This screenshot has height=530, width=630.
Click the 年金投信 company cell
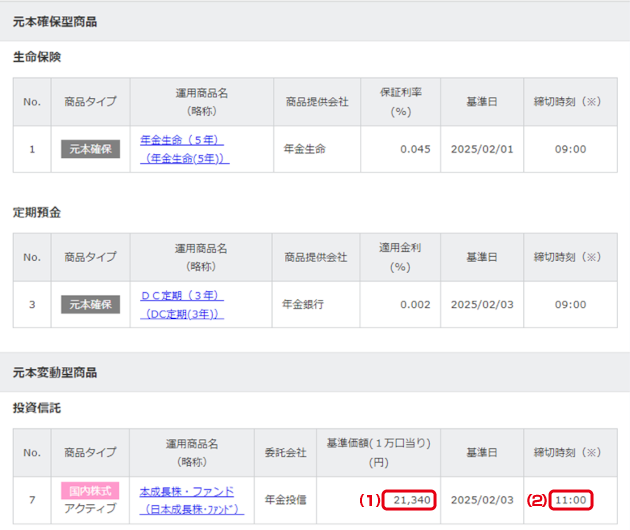click(285, 499)
